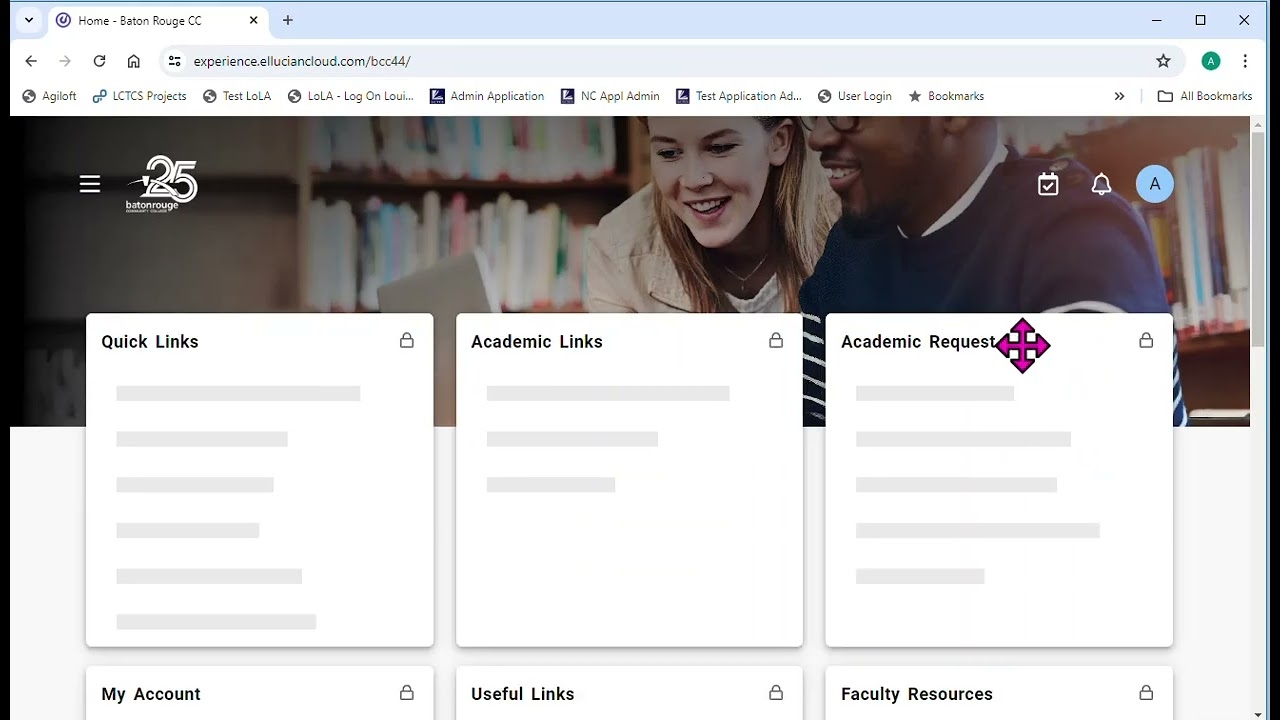Image resolution: width=1280 pixels, height=720 pixels.
Task: Open the calendar check icon
Action: pyautogui.click(x=1048, y=184)
